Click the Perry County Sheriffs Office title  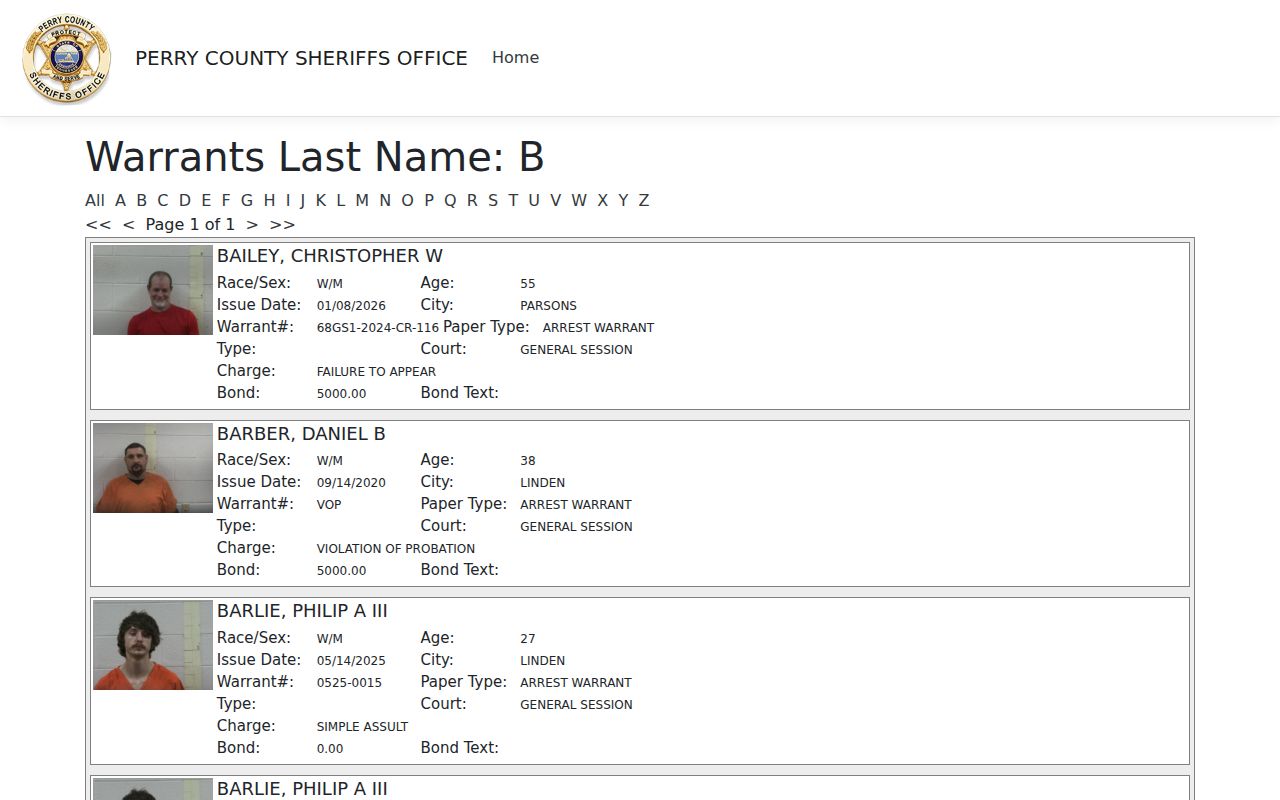click(x=301, y=58)
